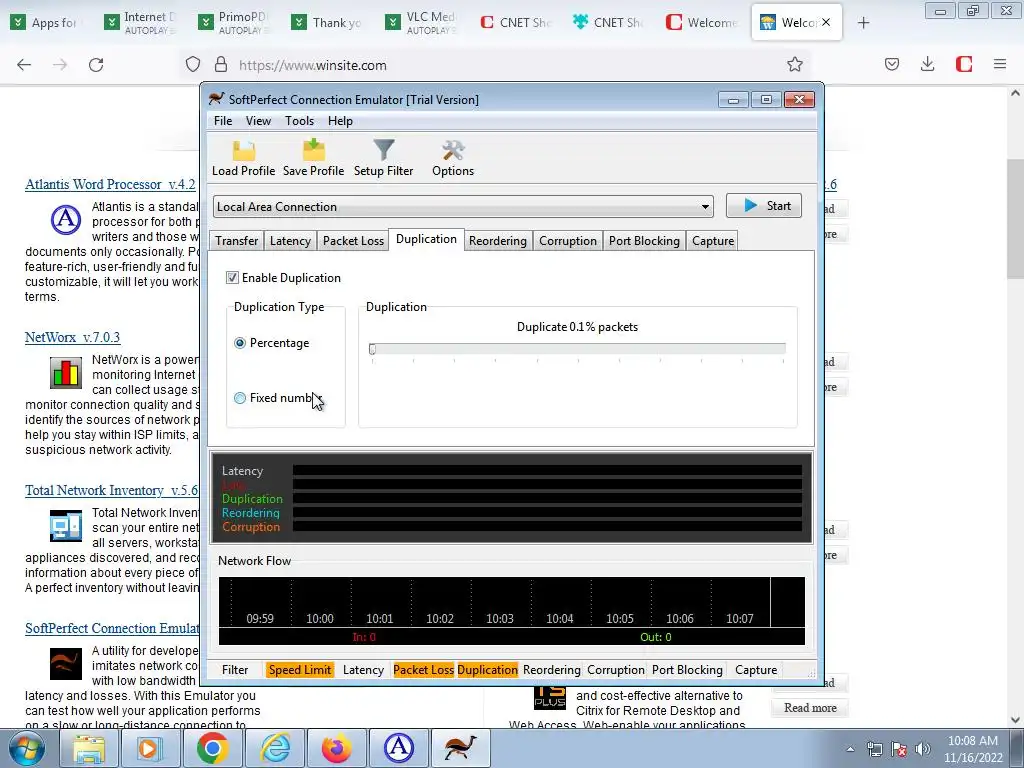
Task: Open the Options tools icon
Action: click(x=453, y=158)
